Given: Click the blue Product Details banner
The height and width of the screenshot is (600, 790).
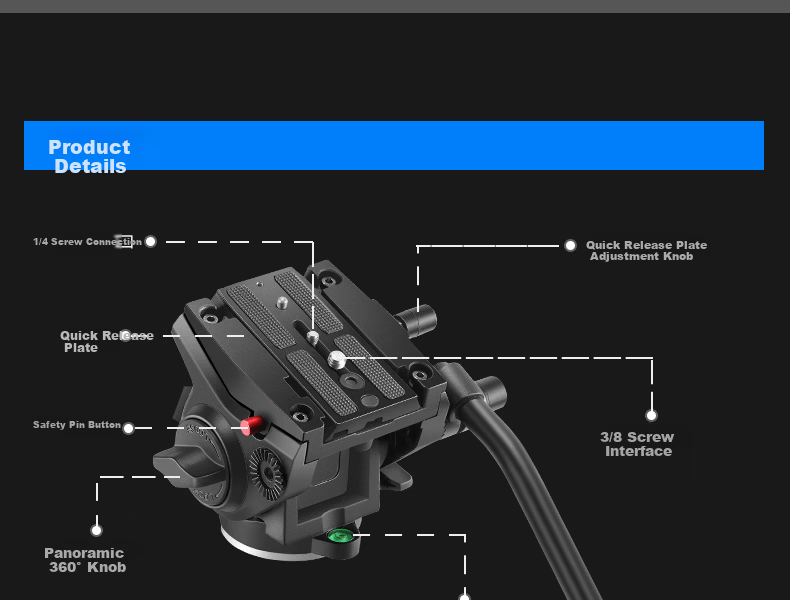Looking at the screenshot, I should tap(393, 146).
